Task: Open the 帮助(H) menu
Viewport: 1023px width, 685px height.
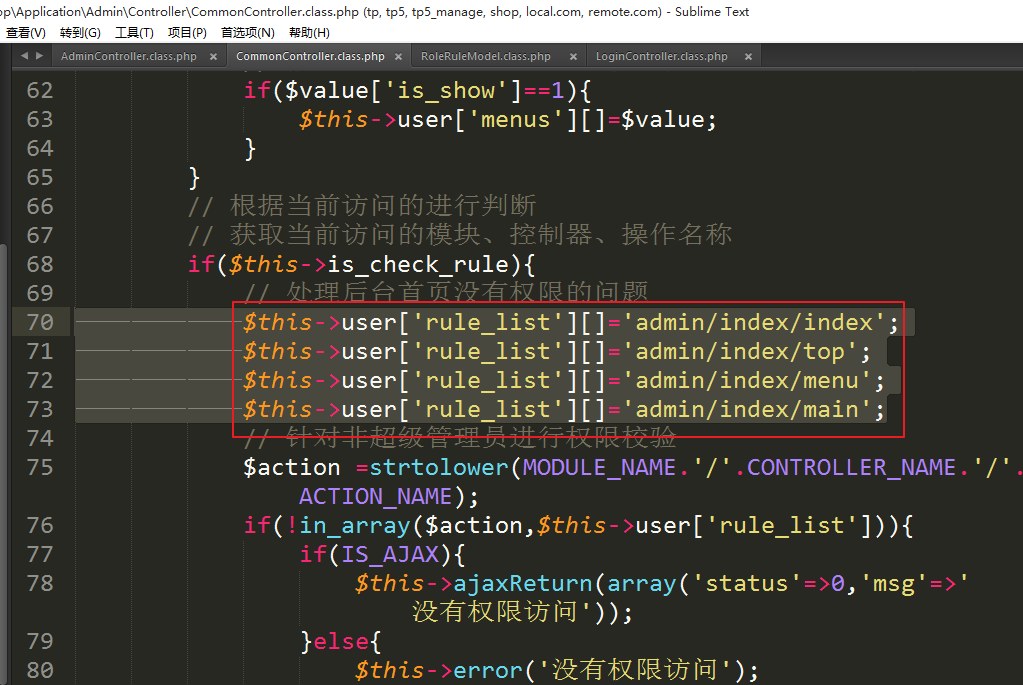Action: (309, 33)
